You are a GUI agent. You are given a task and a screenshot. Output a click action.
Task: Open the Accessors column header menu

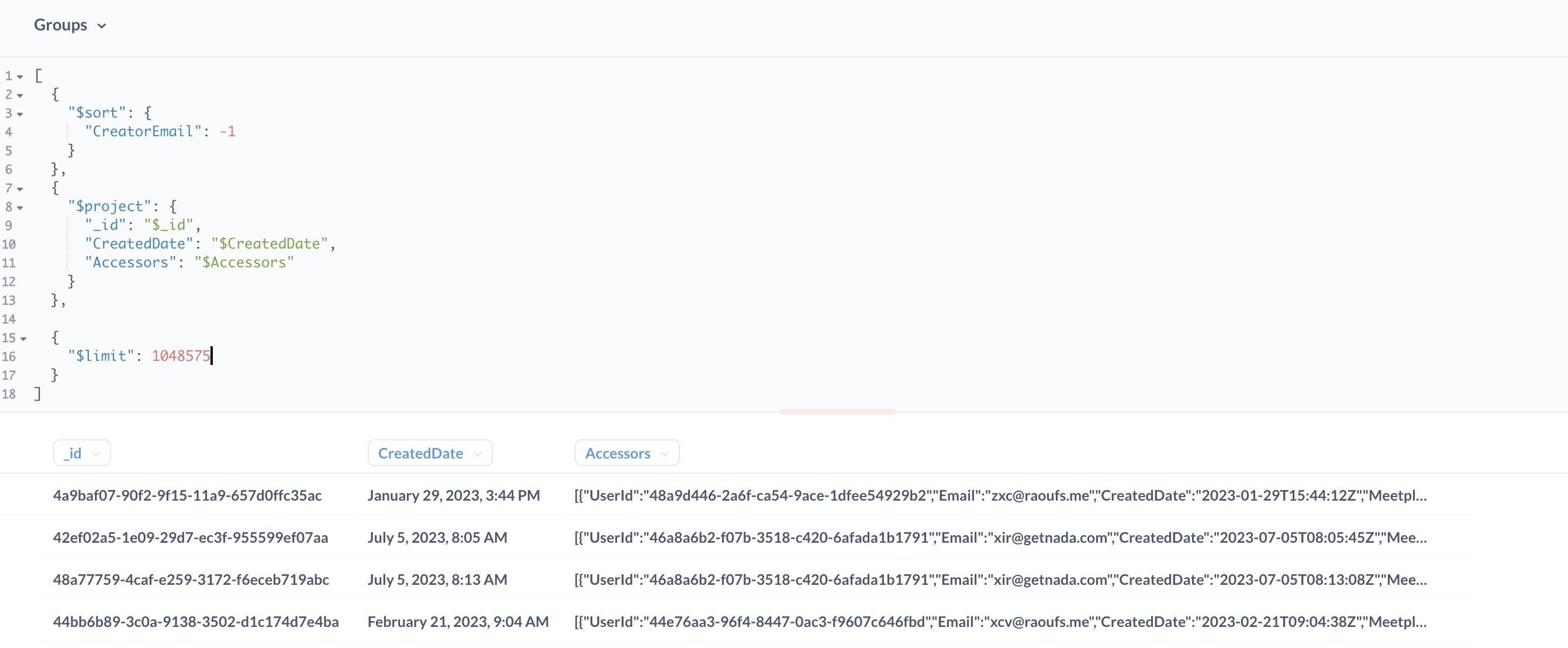pos(627,453)
